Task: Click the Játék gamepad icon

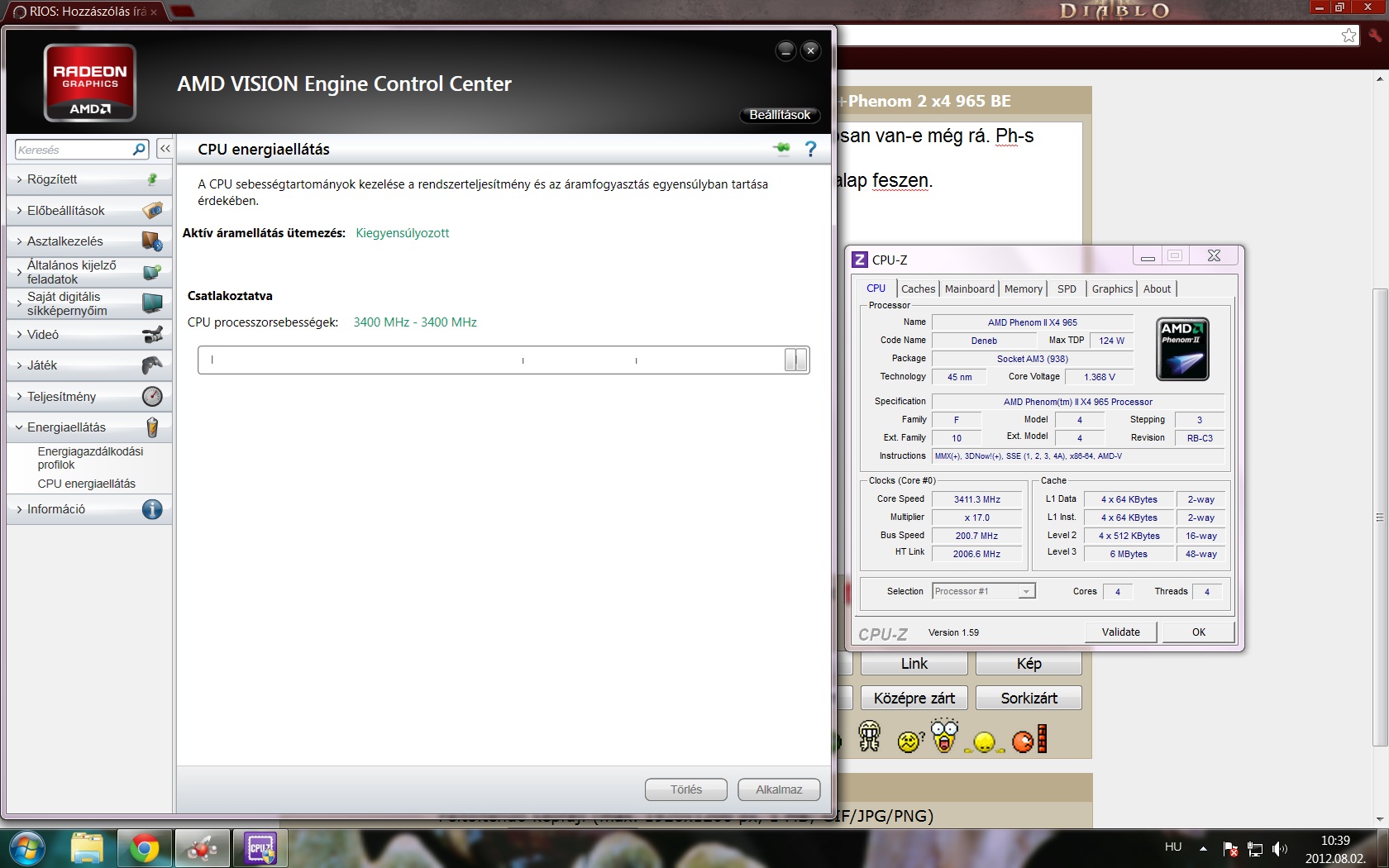Action: click(152, 365)
